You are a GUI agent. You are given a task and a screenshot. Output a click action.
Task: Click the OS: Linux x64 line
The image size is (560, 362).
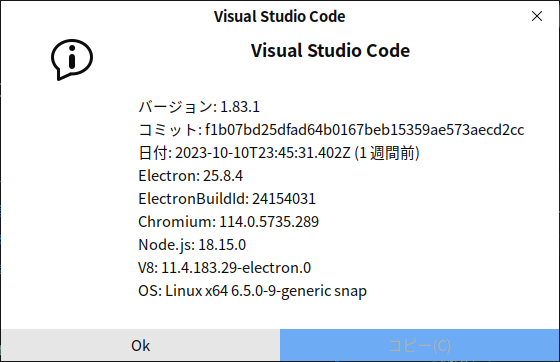click(x=252, y=291)
